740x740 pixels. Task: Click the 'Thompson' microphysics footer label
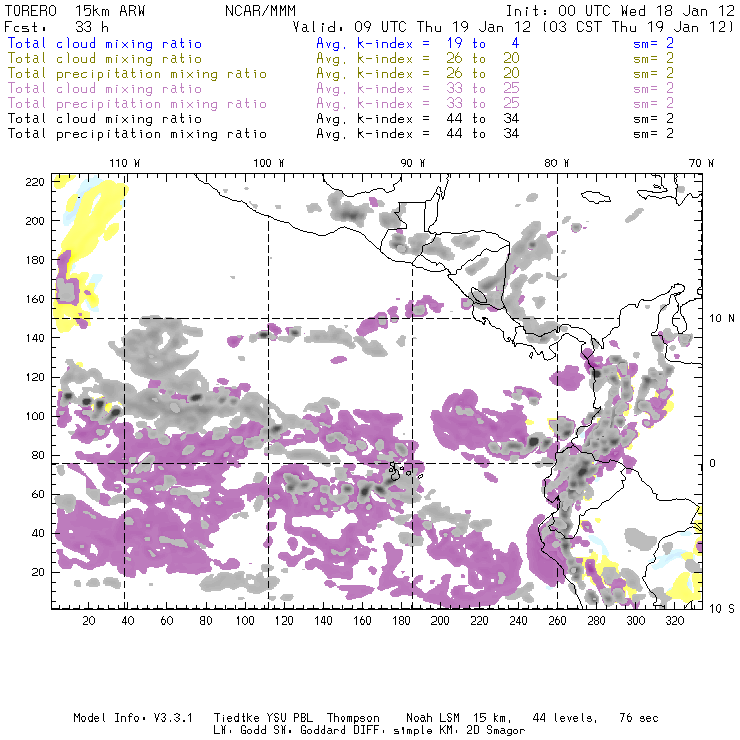[x=353, y=718]
